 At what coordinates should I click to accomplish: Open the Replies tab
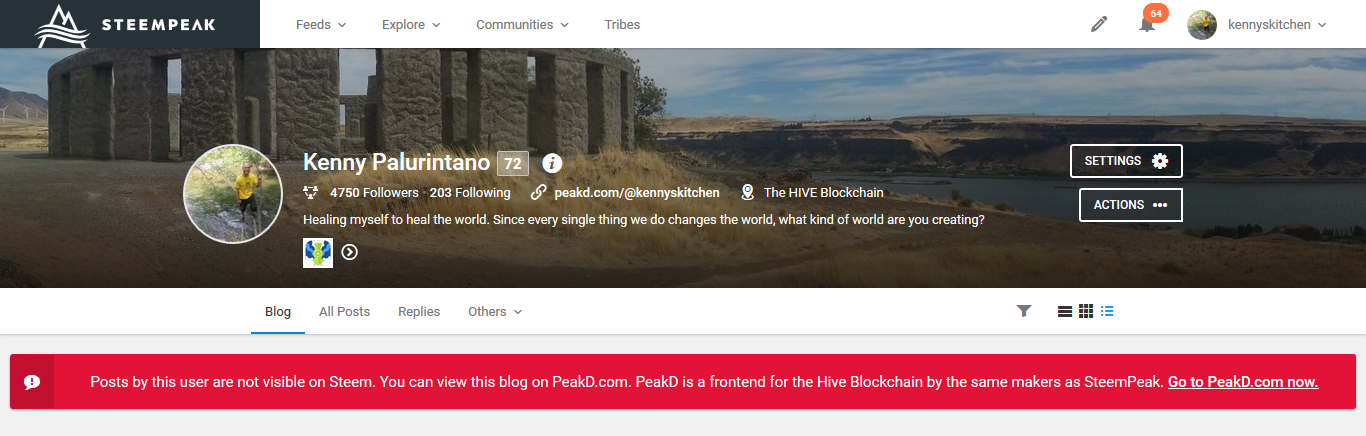pos(419,312)
